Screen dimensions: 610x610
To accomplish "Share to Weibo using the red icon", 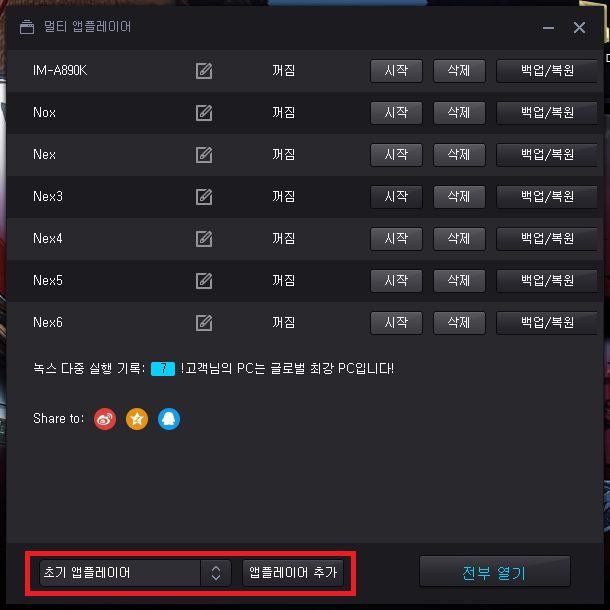I will [x=105, y=419].
